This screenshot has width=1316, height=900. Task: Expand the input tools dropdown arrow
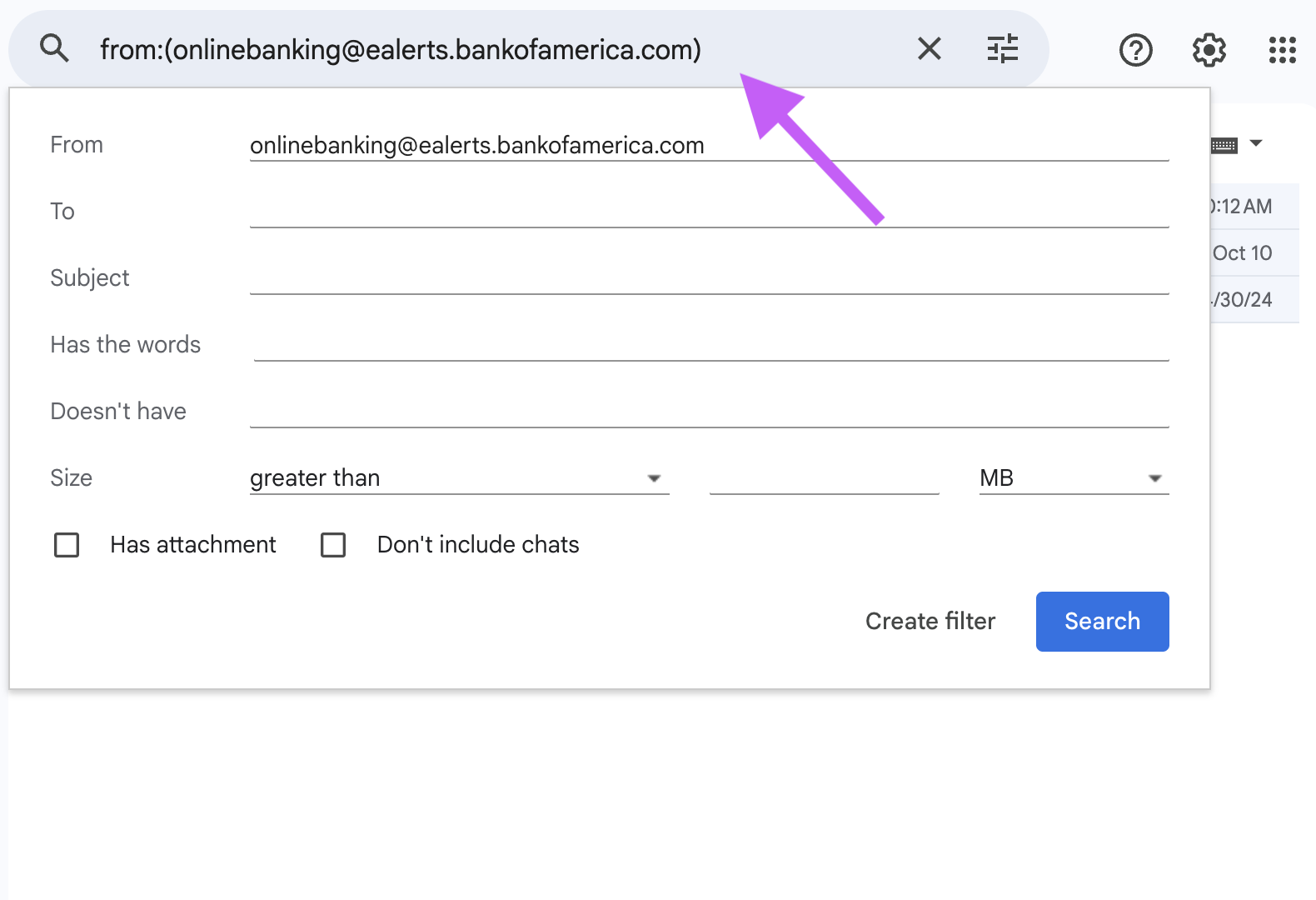[x=1256, y=143]
